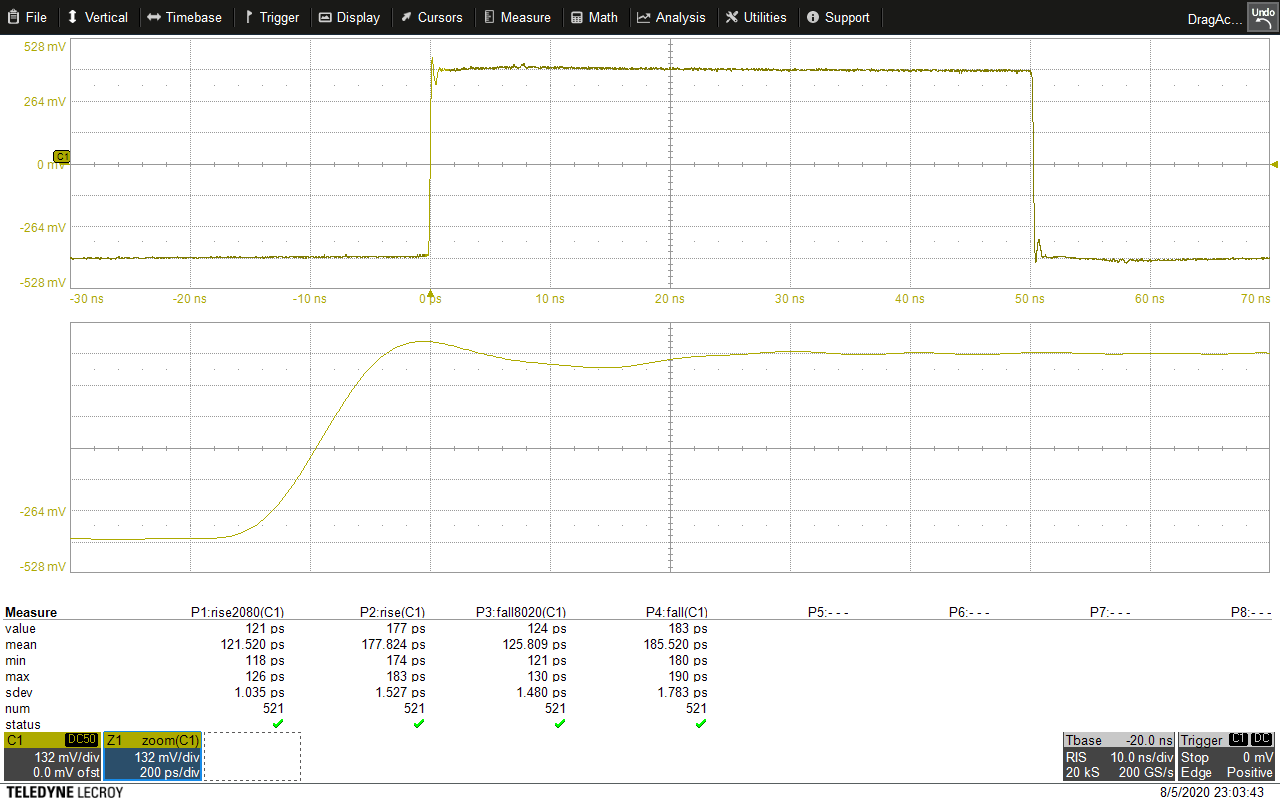1280x800 pixels.
Task: Select the P2:rise(C1) measurement column
Action: coord(393,612)
